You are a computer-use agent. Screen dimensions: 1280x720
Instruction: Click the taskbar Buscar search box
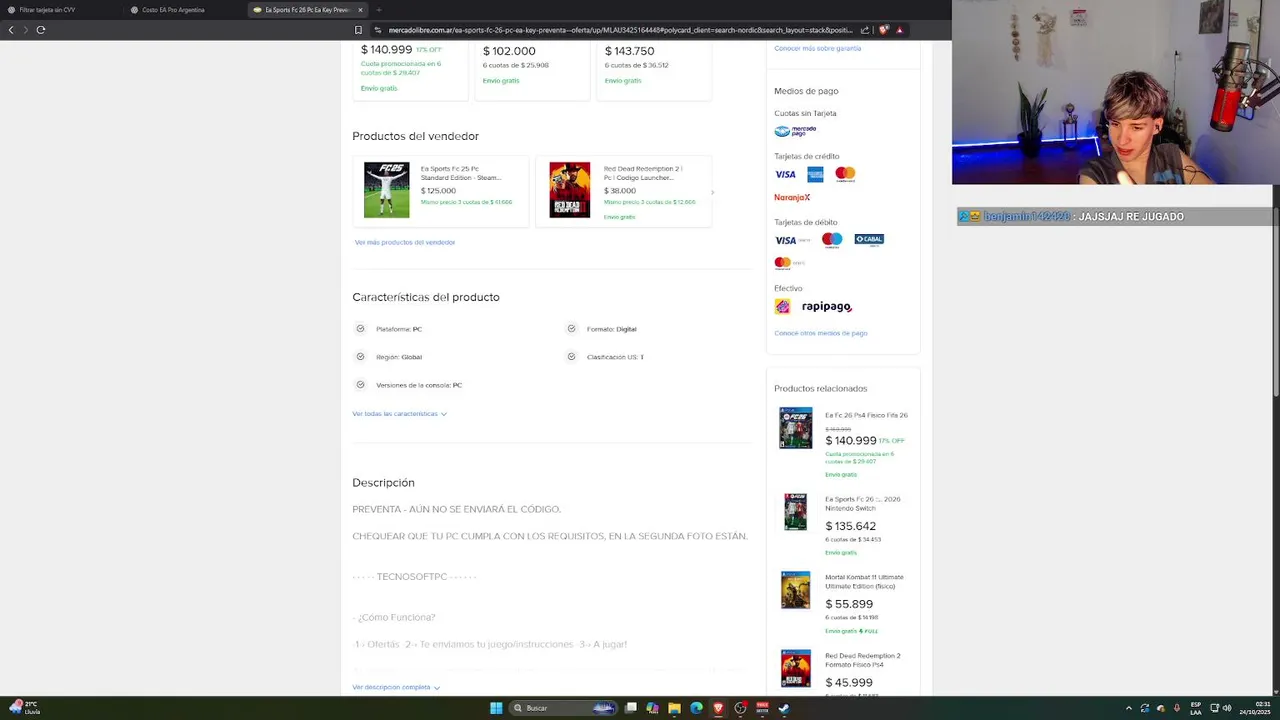(x=563, y=708)
